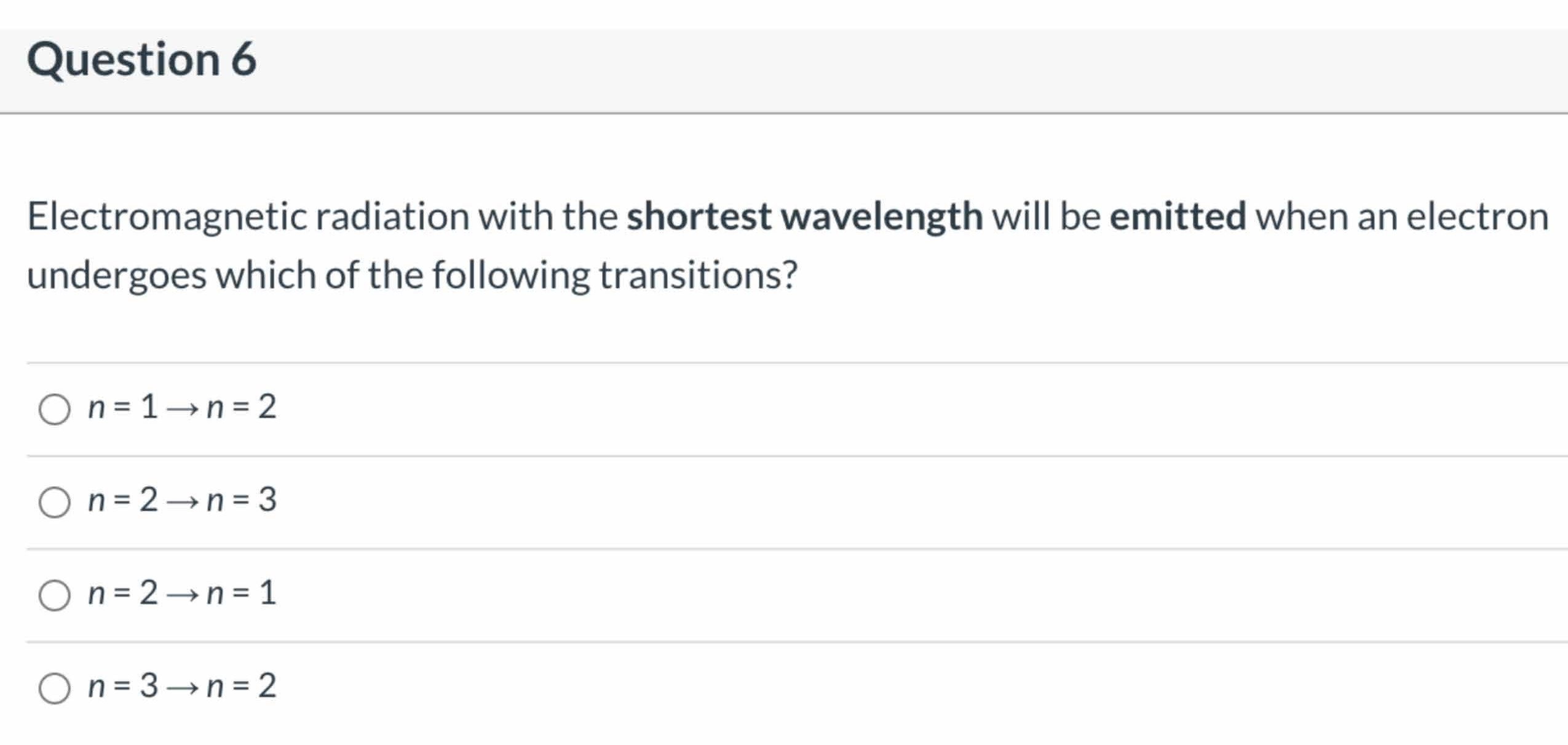Click the word 'transitions?' in the question

pyautogui.click(x=698, y=275)
